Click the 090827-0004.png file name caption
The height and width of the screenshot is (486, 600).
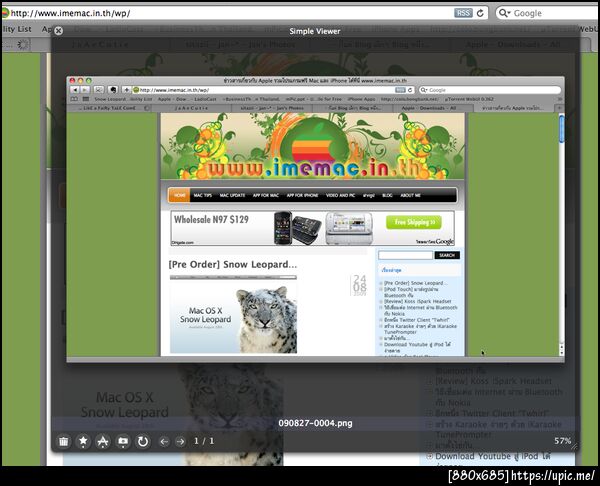pyautogui.click(x=315, y=423)
